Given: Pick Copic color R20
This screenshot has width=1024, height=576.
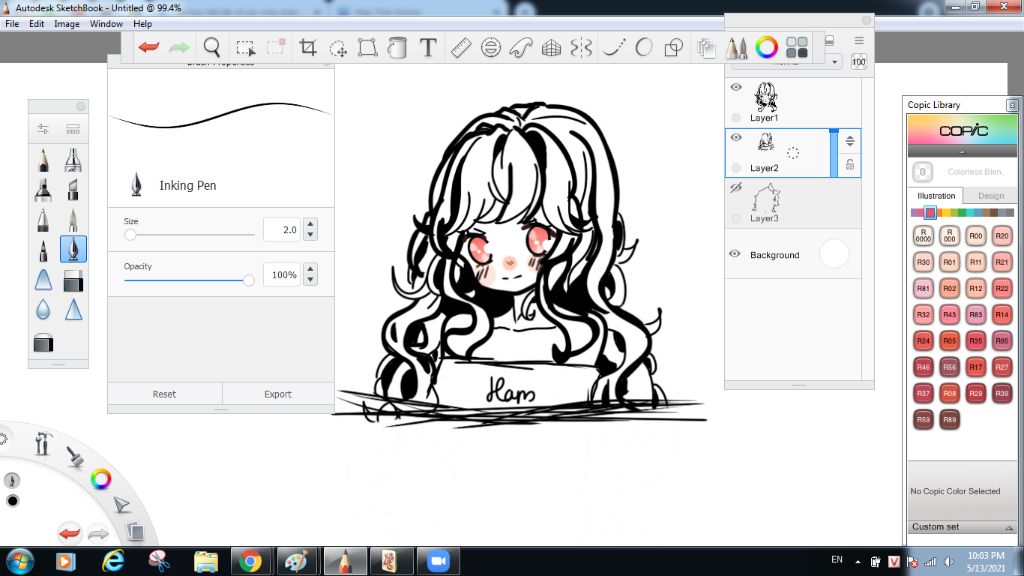Looking at the screenshot, I should (1002, 236).
